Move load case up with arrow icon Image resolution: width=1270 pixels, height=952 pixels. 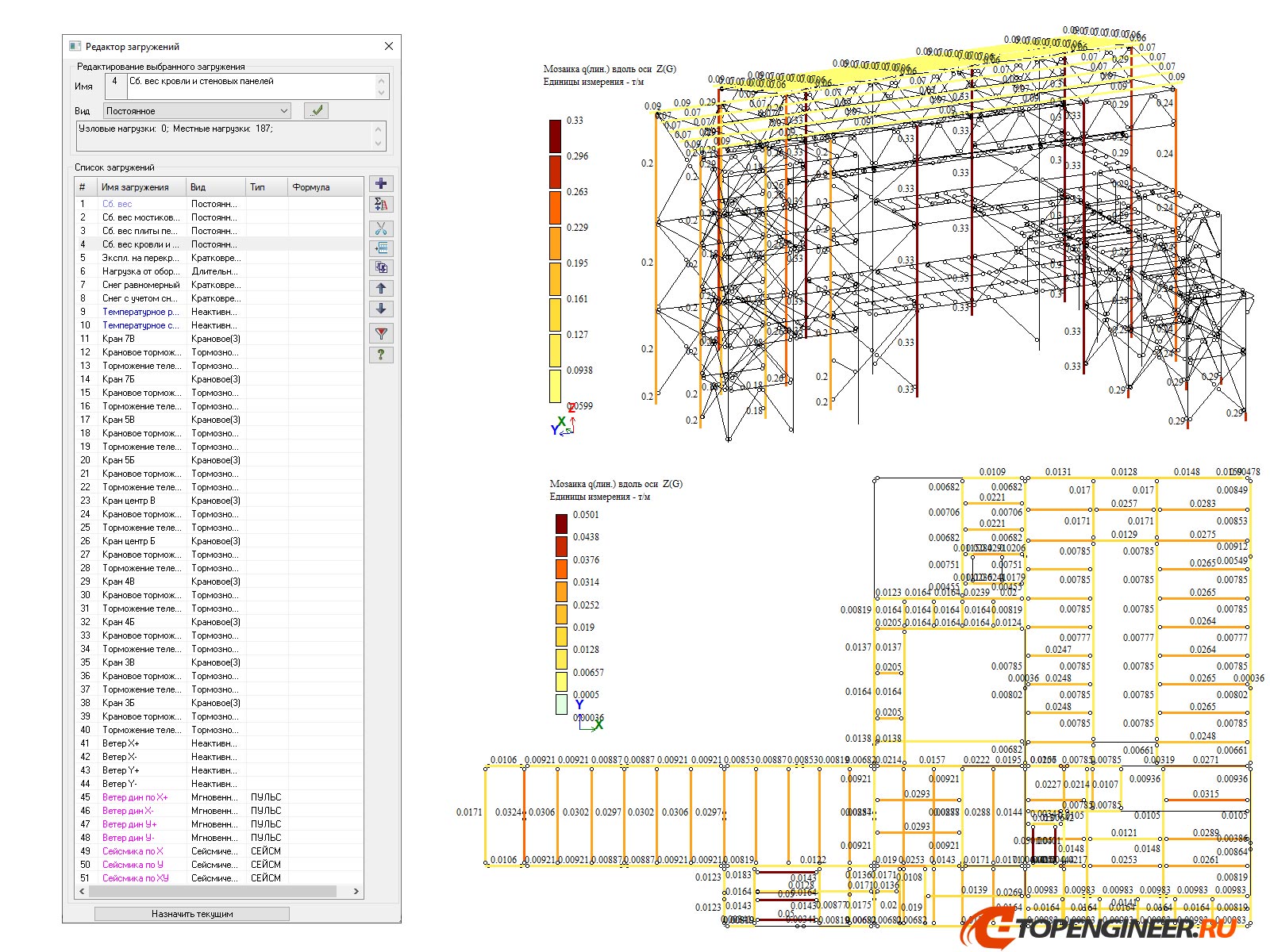[381, 289]
